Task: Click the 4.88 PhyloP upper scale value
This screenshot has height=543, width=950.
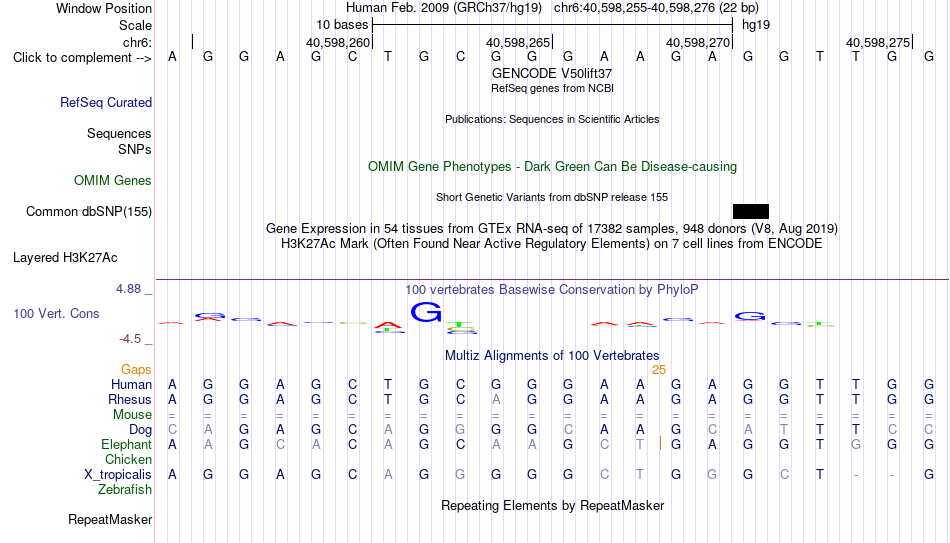Action: pyautogui.click(x=128, y=289)
